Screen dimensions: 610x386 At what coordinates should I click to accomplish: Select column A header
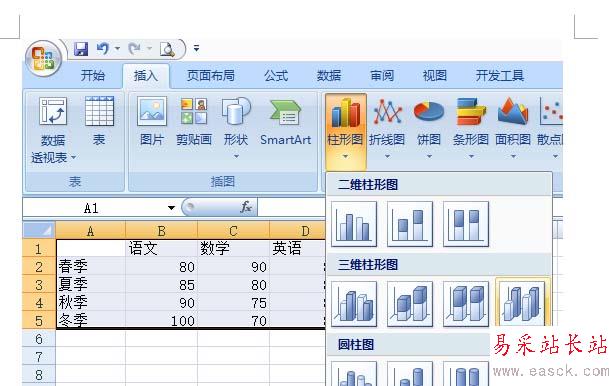[91, 231]
